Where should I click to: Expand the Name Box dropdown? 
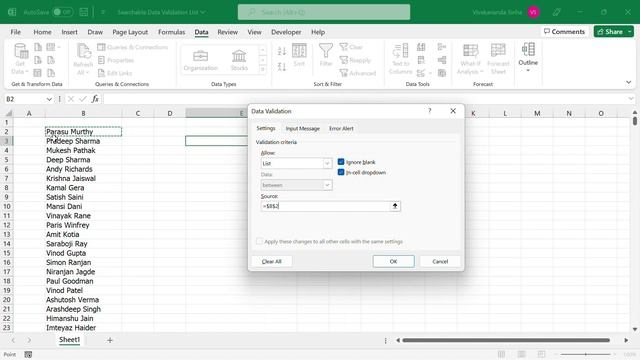(49, 99)
